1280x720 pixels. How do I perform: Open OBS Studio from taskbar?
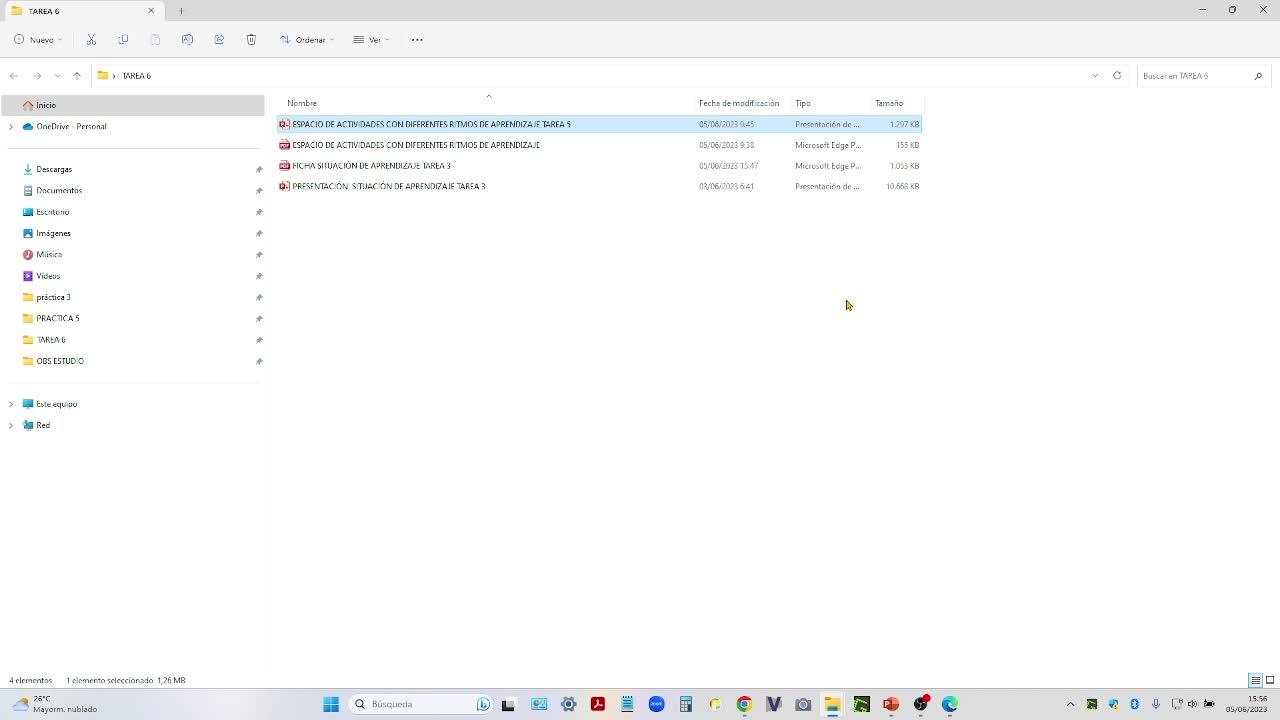[x=920, y=704]
